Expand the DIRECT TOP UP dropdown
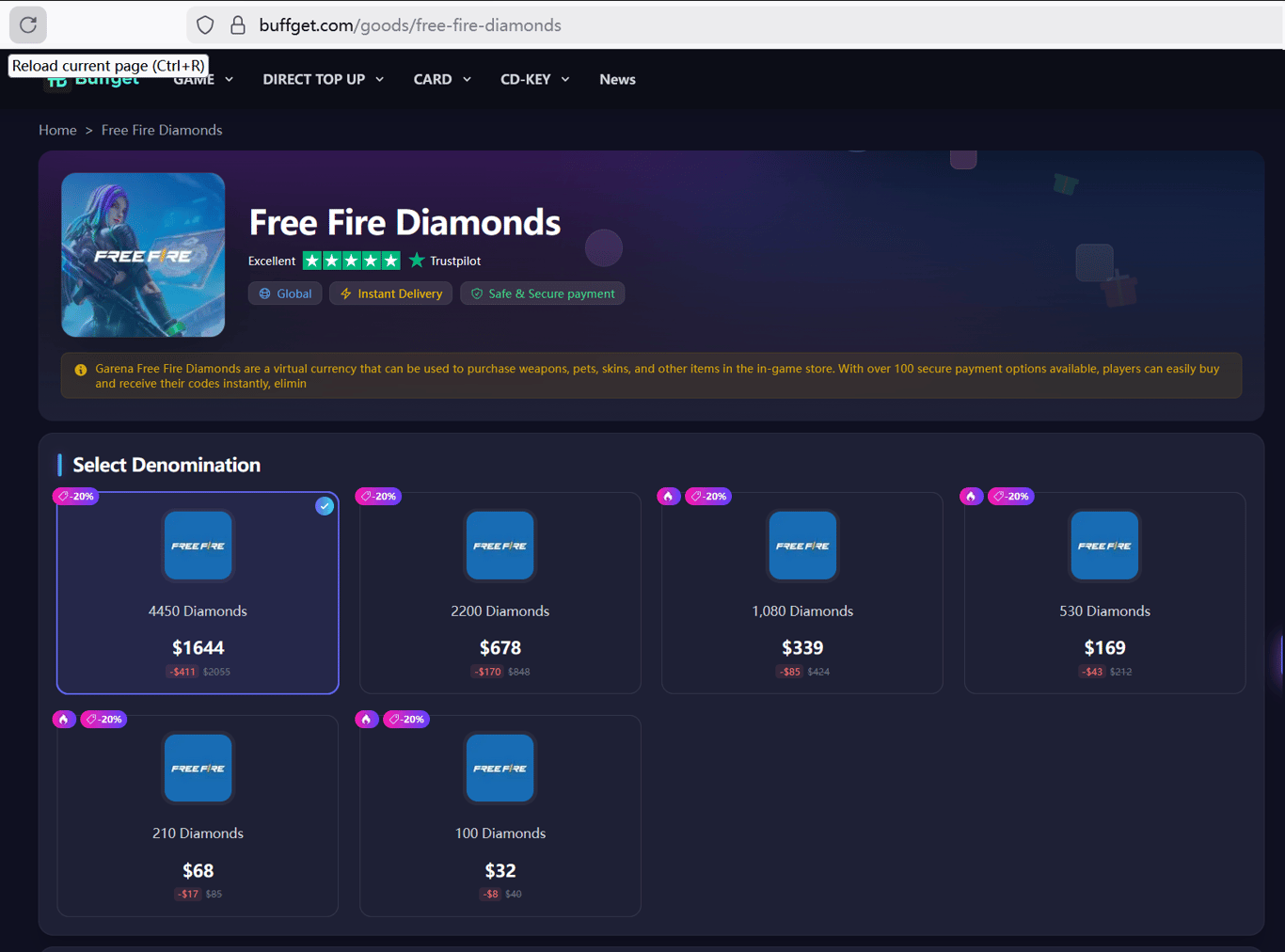The width and height of the screenshot is (1285, 952). (x=324, y=80)
